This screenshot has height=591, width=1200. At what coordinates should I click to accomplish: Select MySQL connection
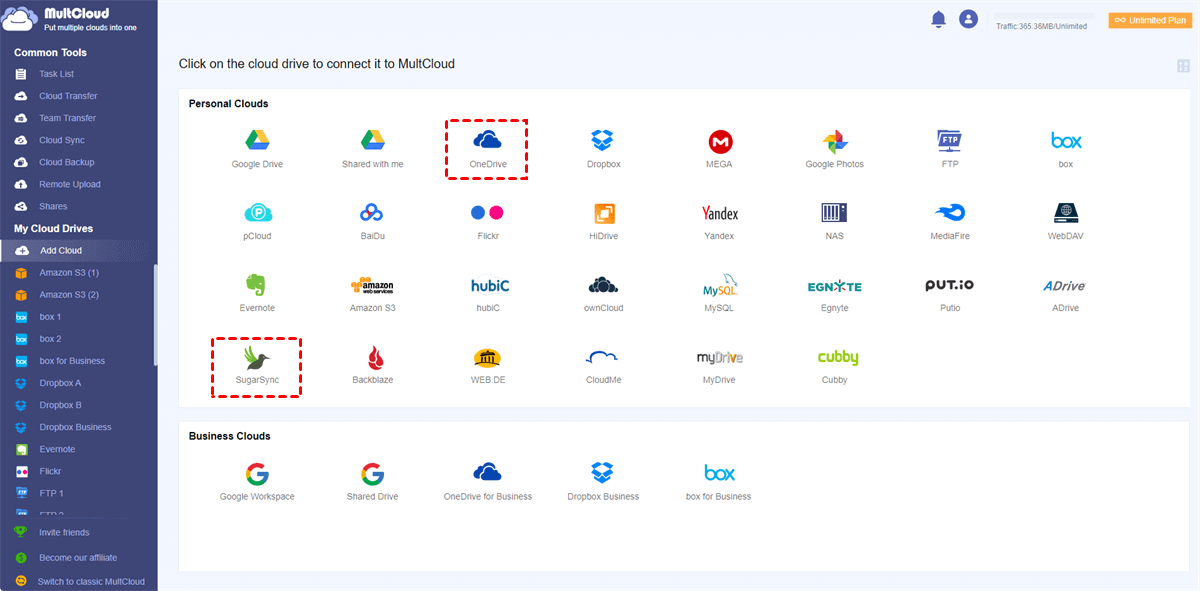[719, 293]
